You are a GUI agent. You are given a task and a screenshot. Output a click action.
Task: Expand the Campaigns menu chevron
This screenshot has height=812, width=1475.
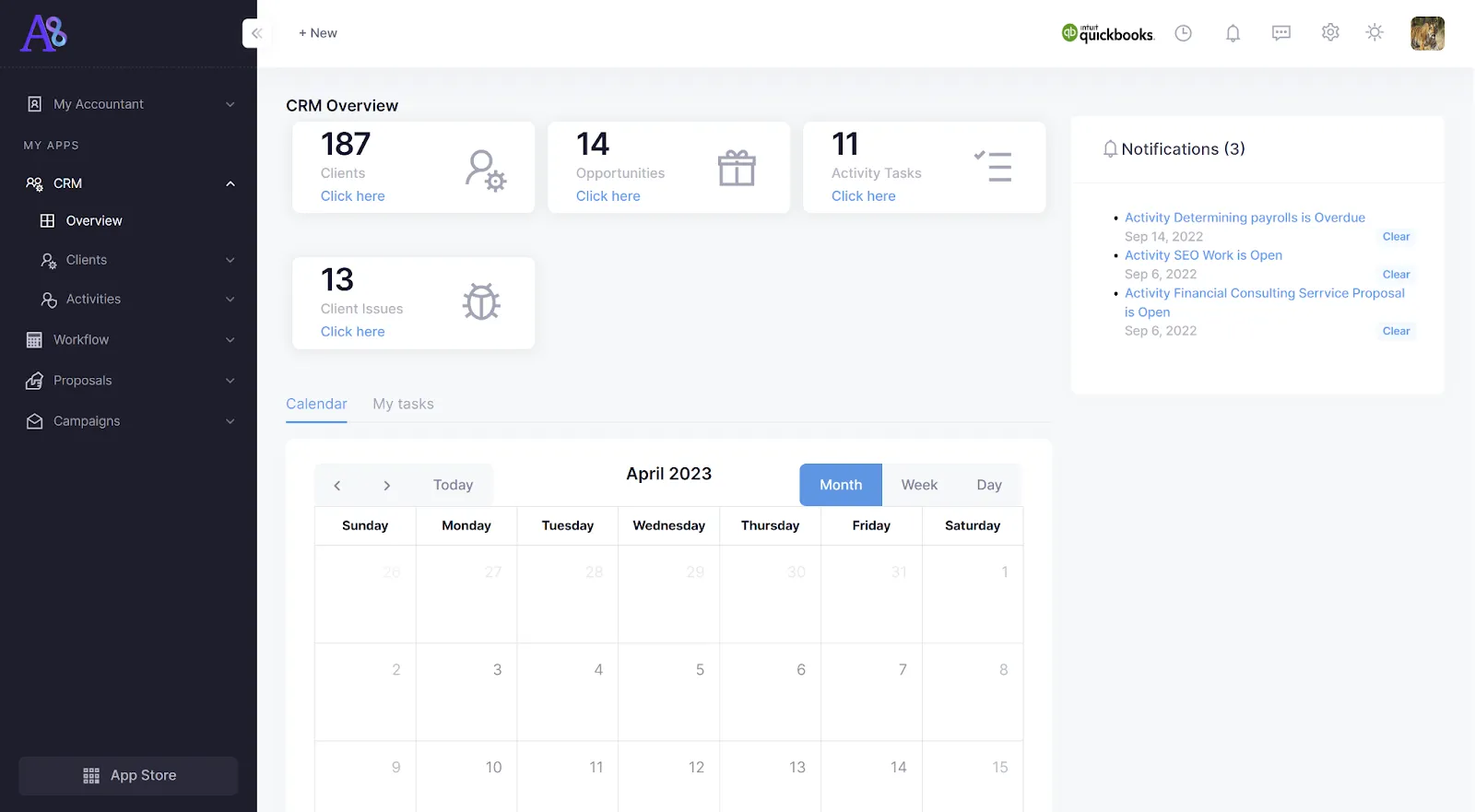[230, 420]
